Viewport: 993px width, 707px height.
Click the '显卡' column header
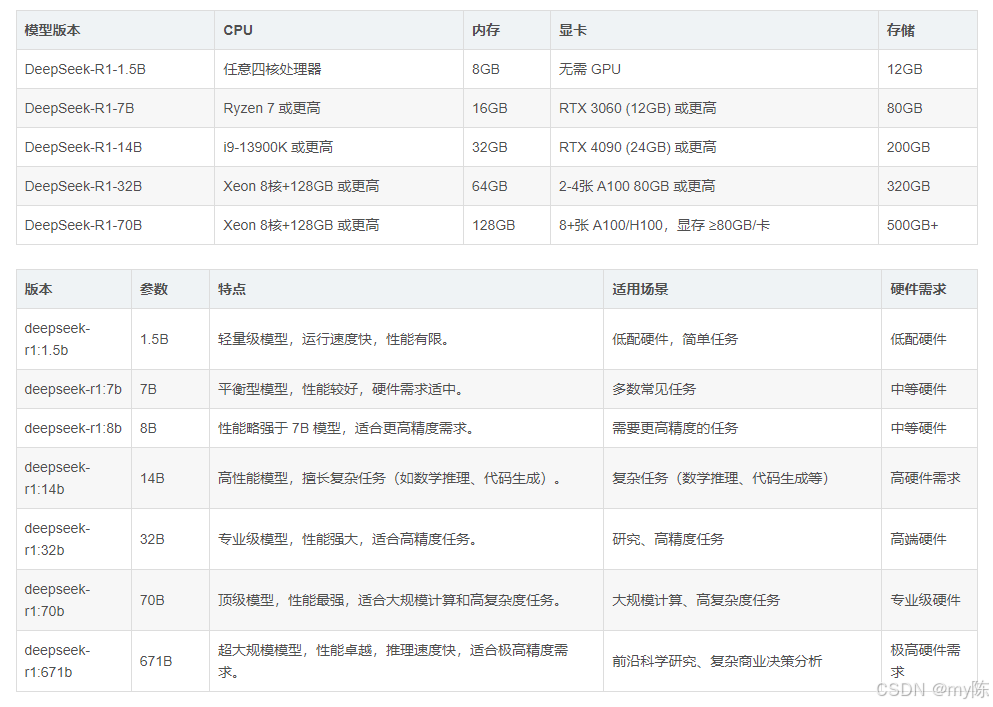(x=714, y=30)
